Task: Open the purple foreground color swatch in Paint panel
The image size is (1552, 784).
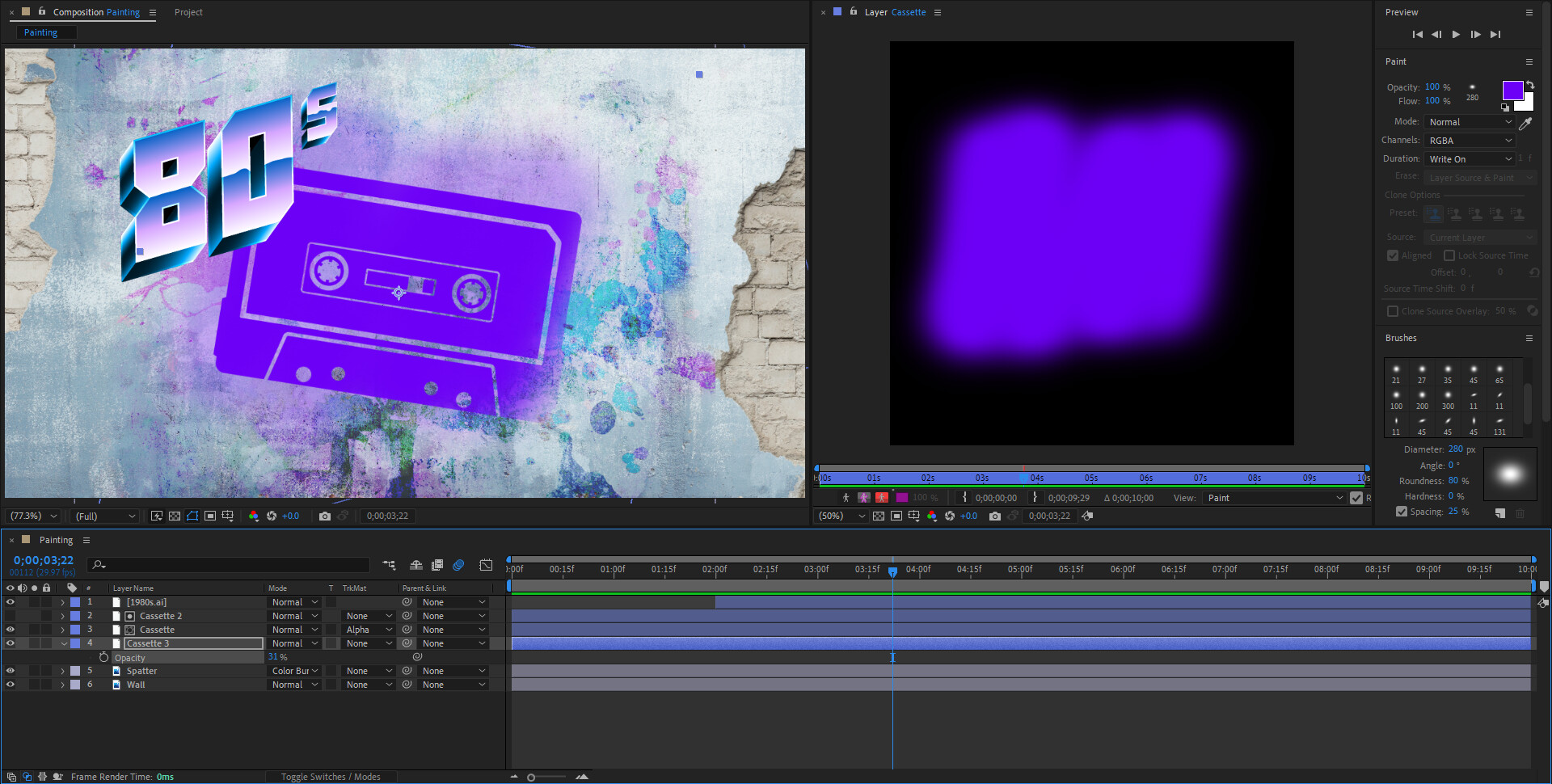Action: click(1513, 89)
